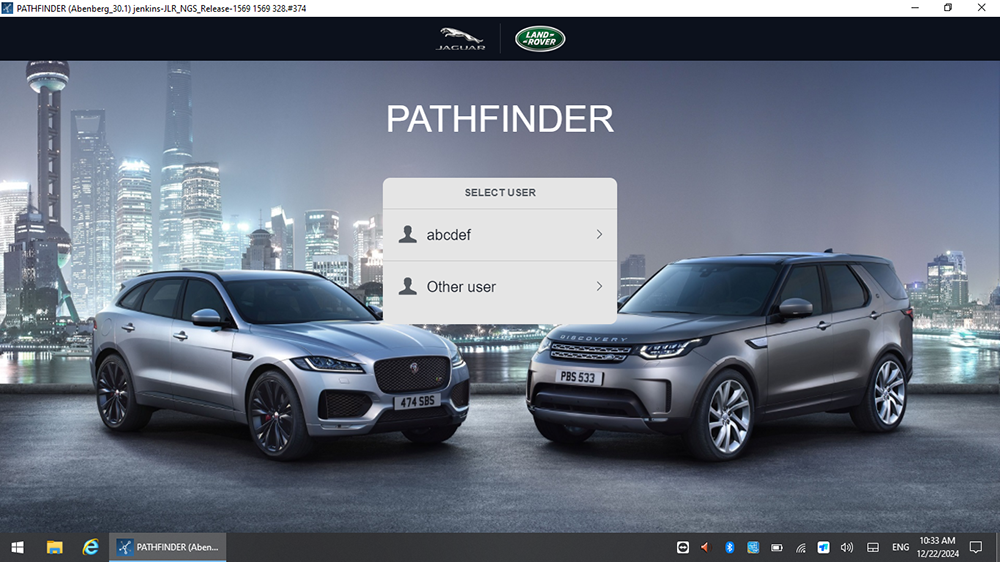Restore down the PATHFINDER window

pyautogui.click(x=948, y=8)
